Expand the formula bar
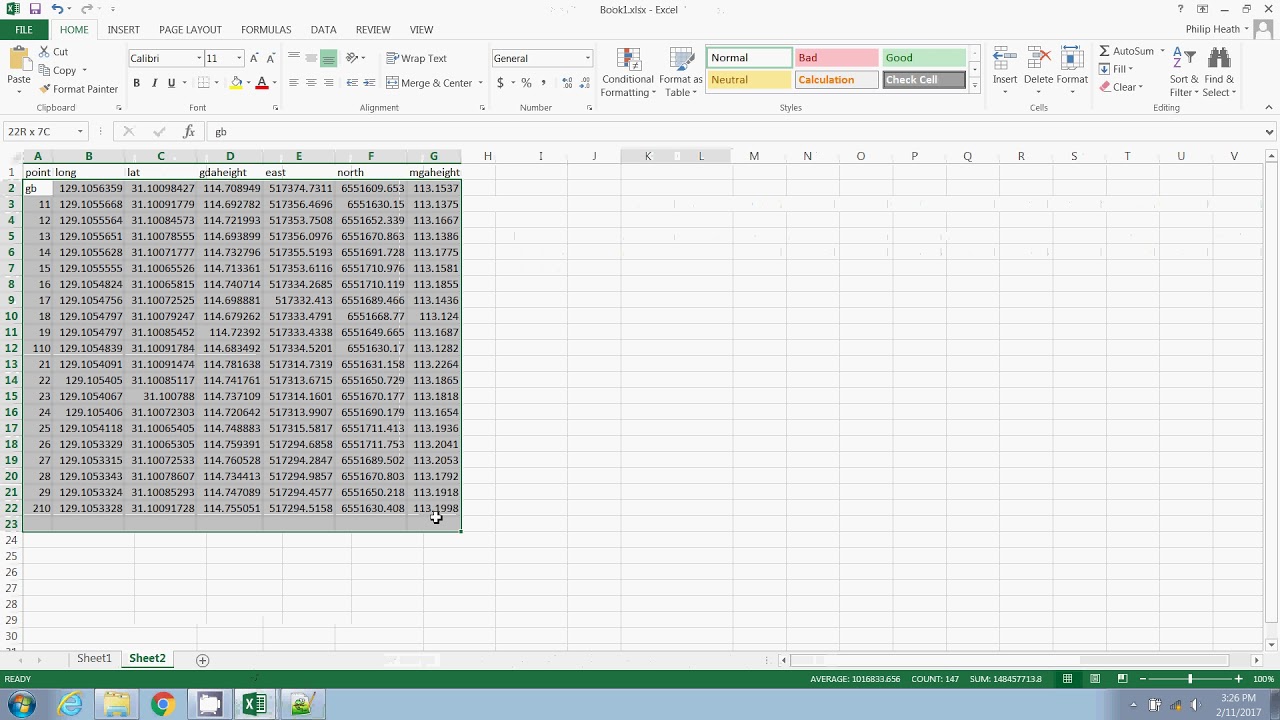Image resolution: width=1280 pixels, height=720 pixels. 1270,131
